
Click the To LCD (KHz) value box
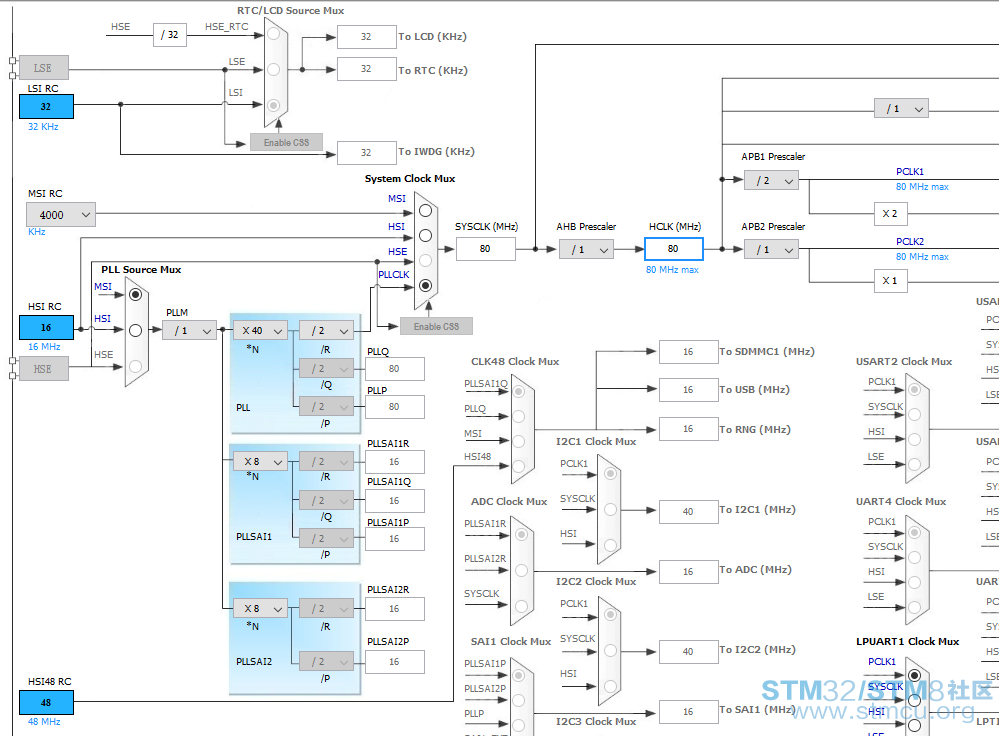click(366, 37)
